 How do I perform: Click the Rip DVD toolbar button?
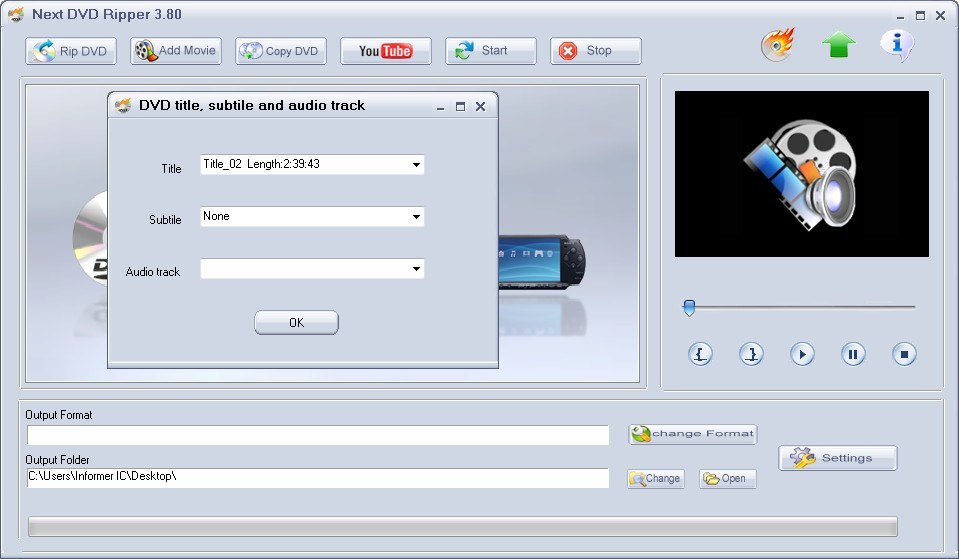71,51
